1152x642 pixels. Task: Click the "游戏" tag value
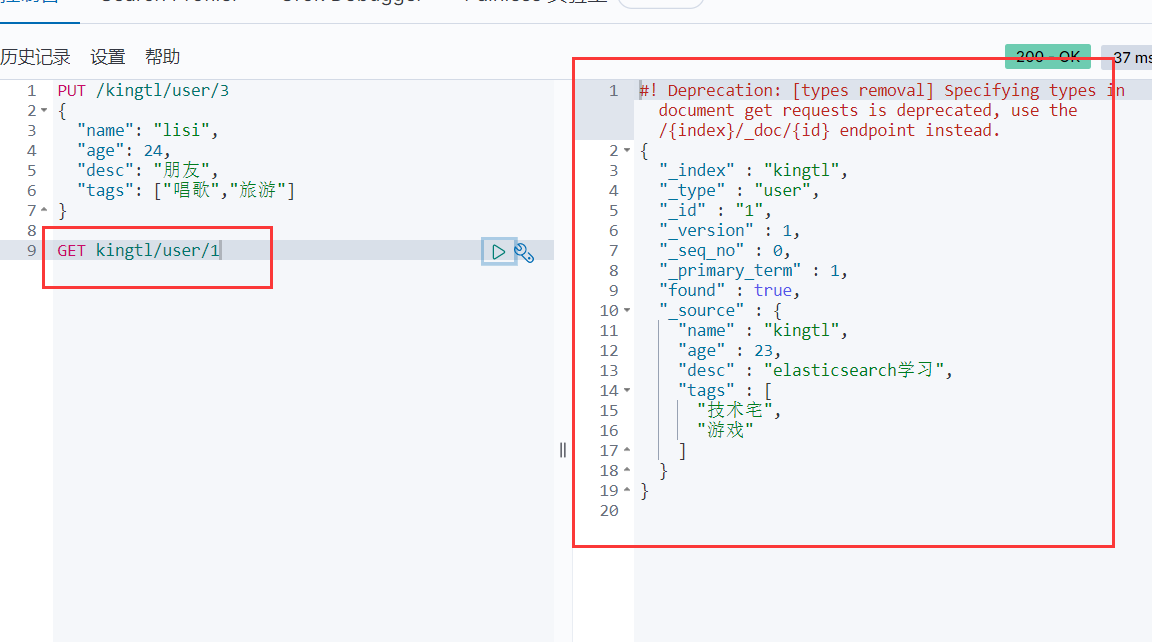(x=724, y=430)
